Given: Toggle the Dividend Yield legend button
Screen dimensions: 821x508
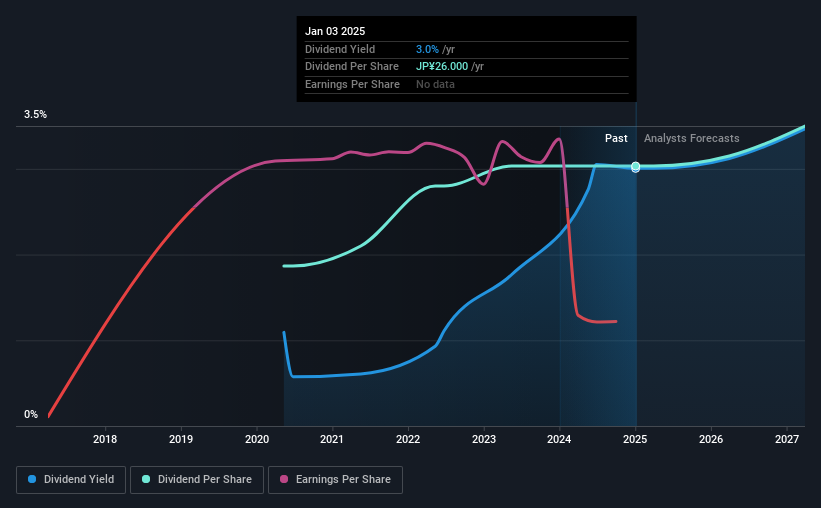Looking at the screenshot, I should pos(71,480).
